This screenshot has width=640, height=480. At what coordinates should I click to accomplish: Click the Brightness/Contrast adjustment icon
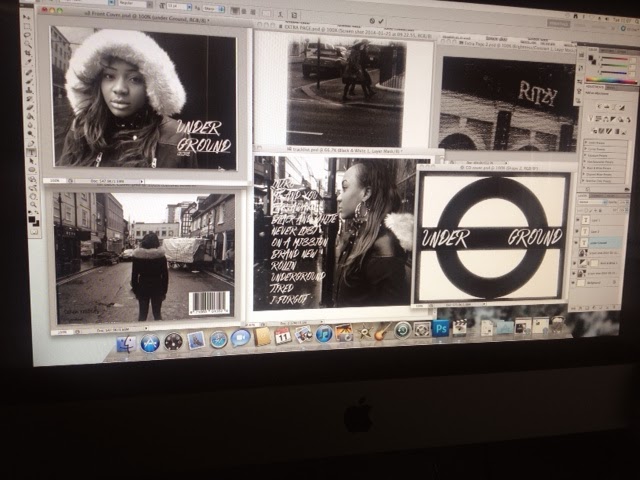click(599, 106)
